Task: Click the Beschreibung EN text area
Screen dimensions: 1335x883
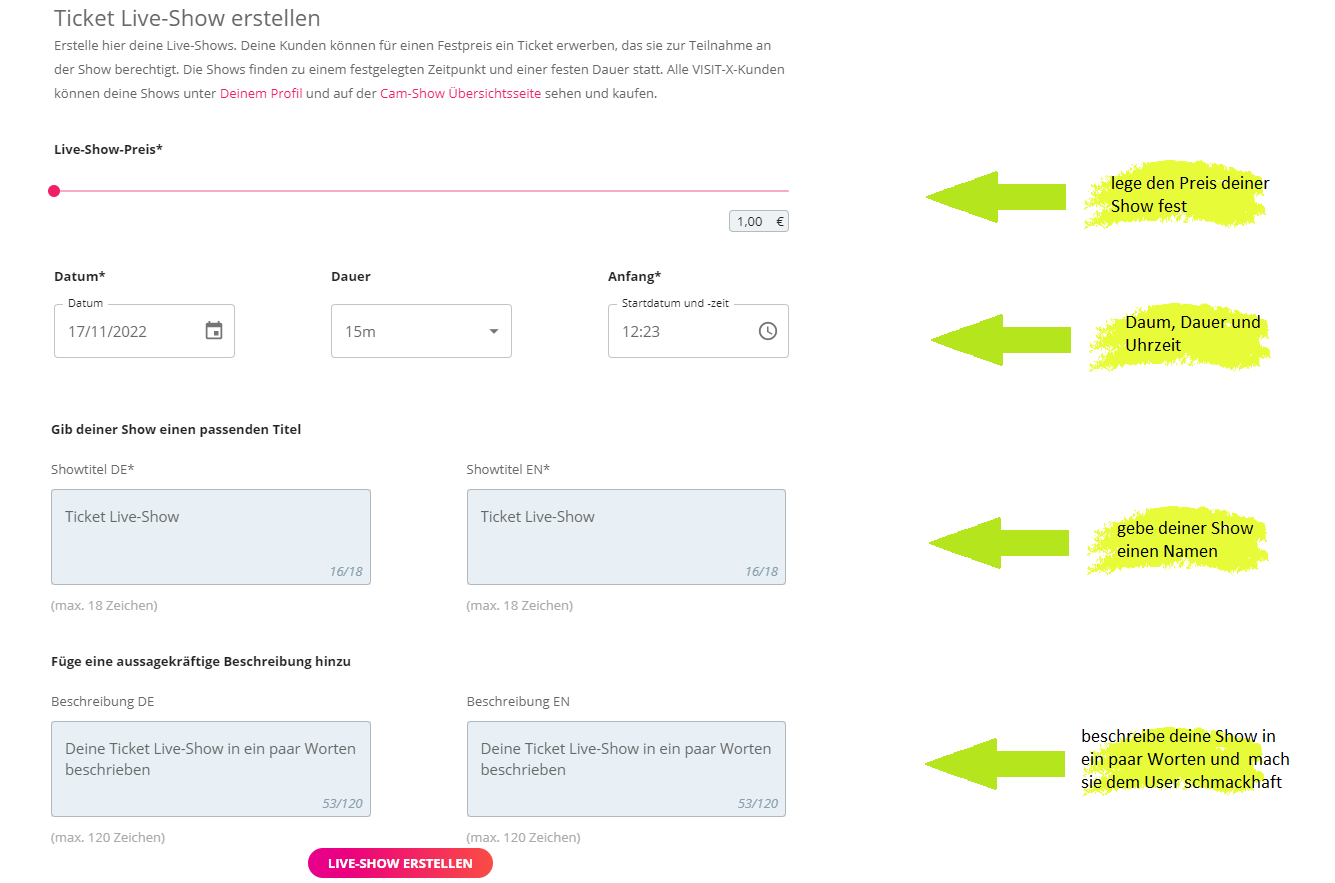Action: (626, 769)
